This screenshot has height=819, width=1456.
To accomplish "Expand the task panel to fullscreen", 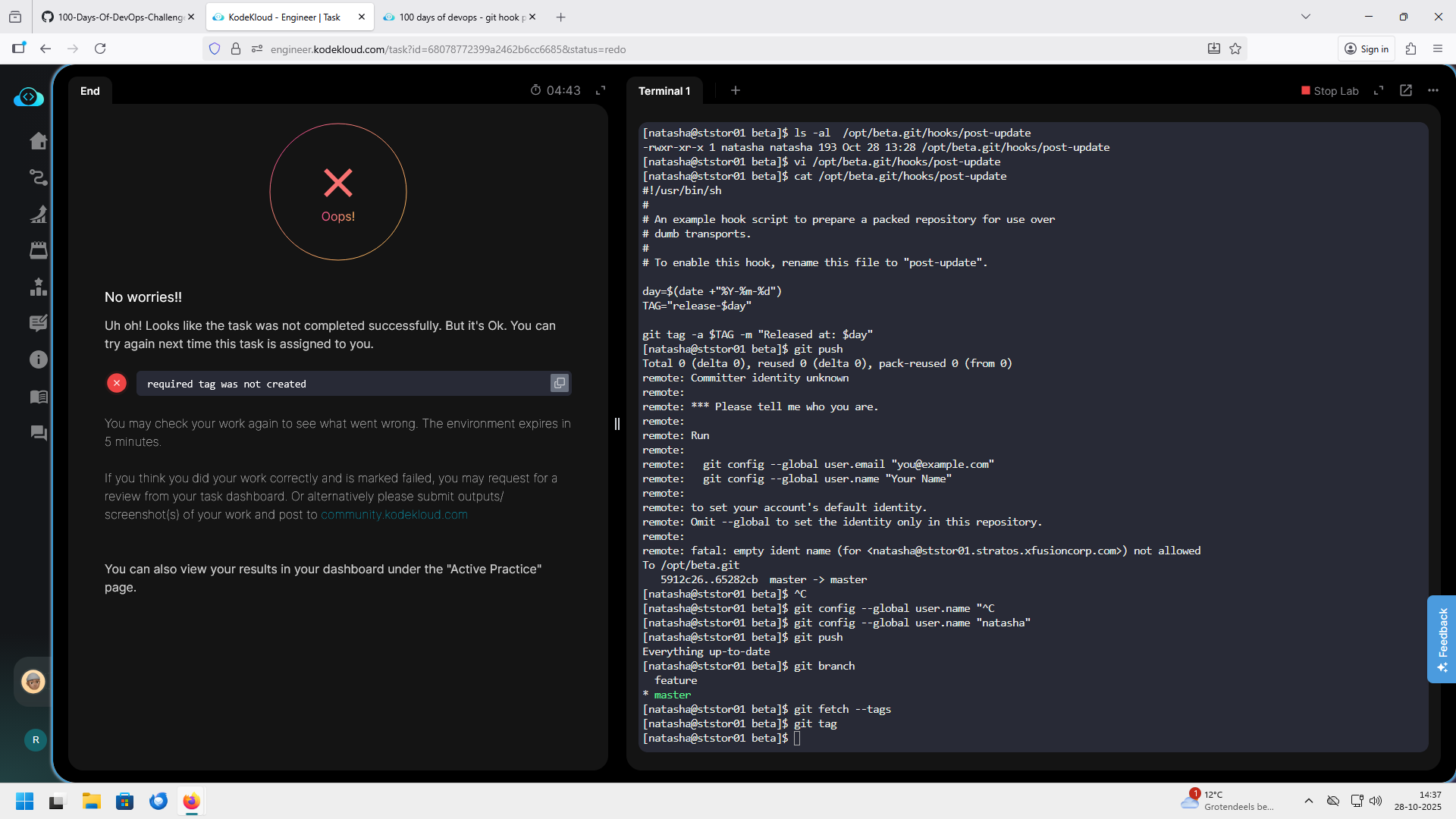I will point(601,90).
